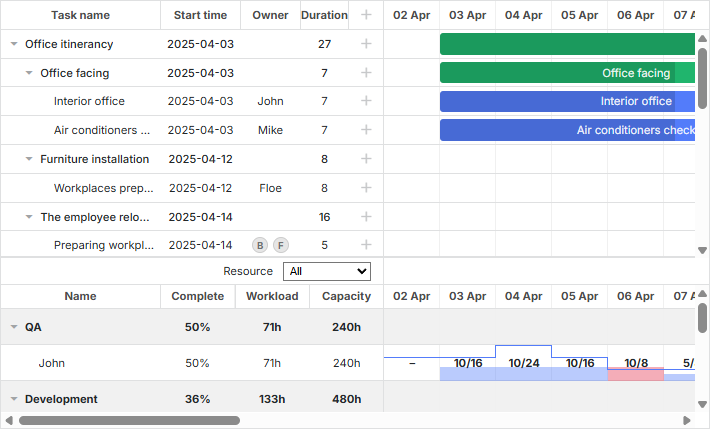
Task: Sort by the Start time column header
Action: coord(200,15)
